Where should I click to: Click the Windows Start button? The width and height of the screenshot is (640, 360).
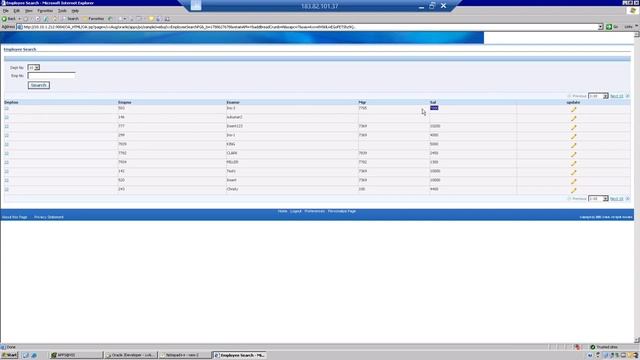click(9, 355)
